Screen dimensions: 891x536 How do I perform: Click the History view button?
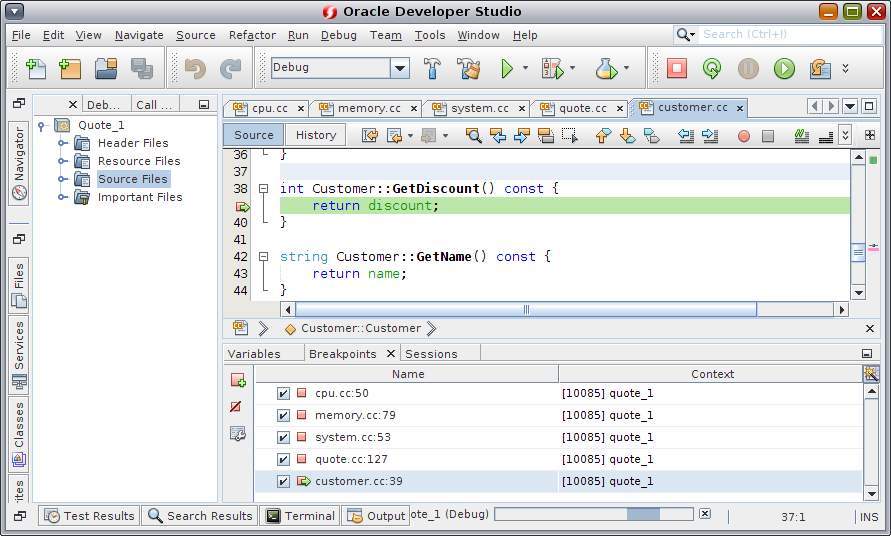pyautogui.click(x=316, y=135)
